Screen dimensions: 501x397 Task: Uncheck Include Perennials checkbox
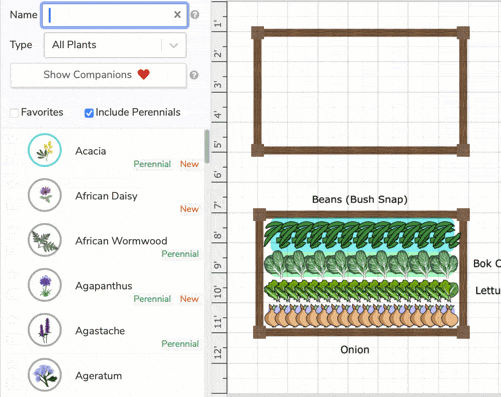tap(89, 113)
